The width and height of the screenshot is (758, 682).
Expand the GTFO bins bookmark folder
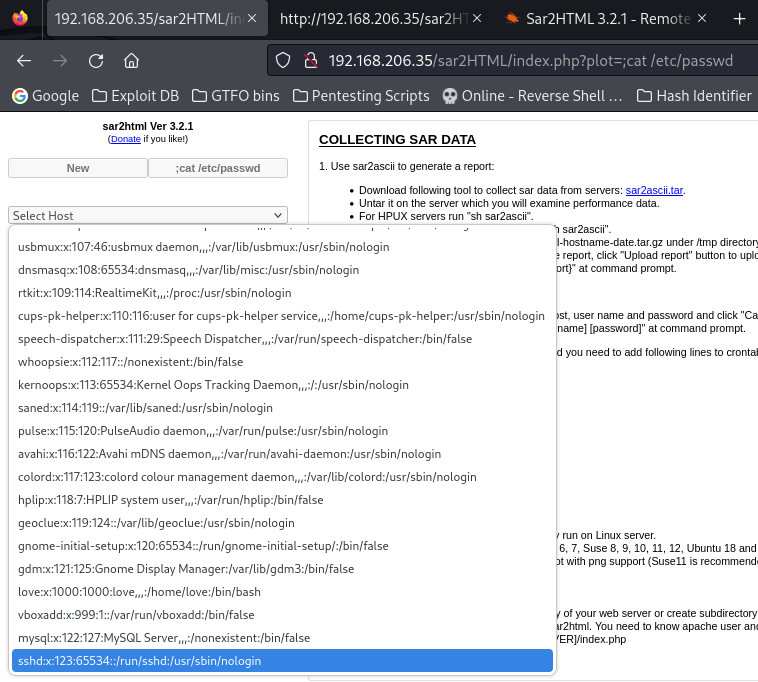[237, 96]
